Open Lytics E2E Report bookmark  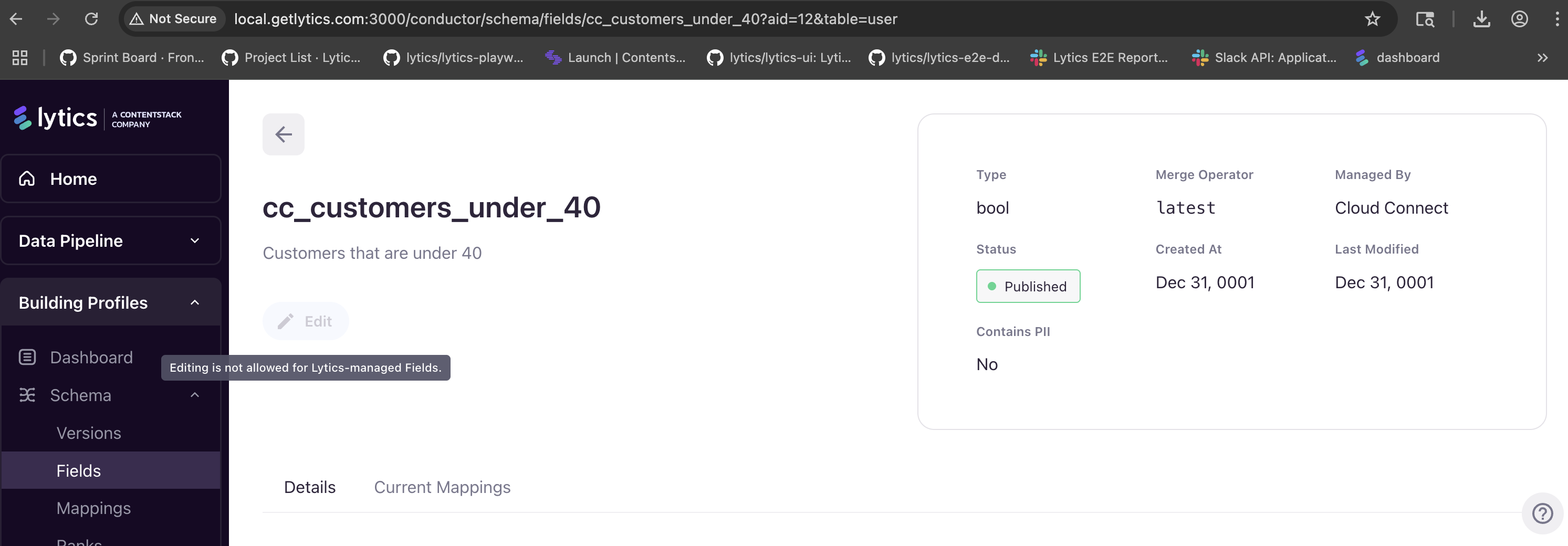(1099, 58)
